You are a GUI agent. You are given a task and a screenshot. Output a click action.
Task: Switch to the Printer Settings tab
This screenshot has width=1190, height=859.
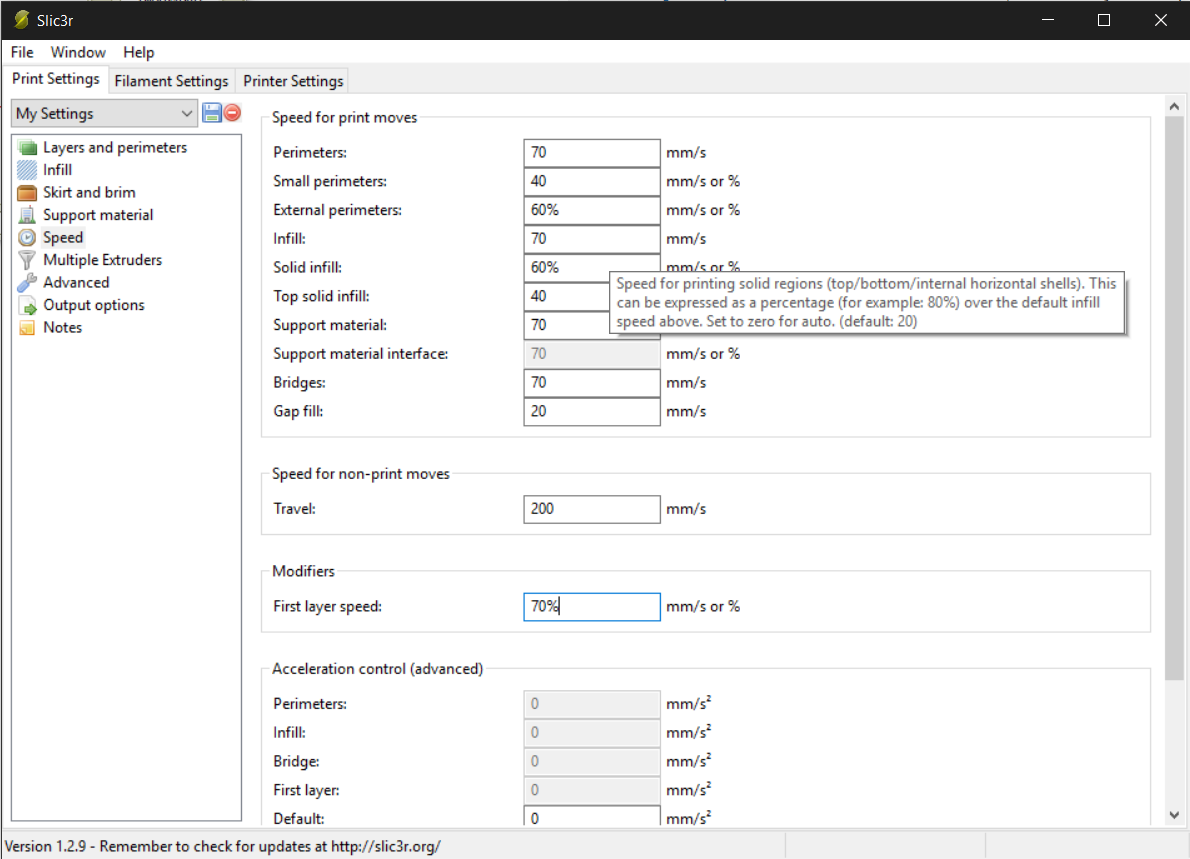293,81
